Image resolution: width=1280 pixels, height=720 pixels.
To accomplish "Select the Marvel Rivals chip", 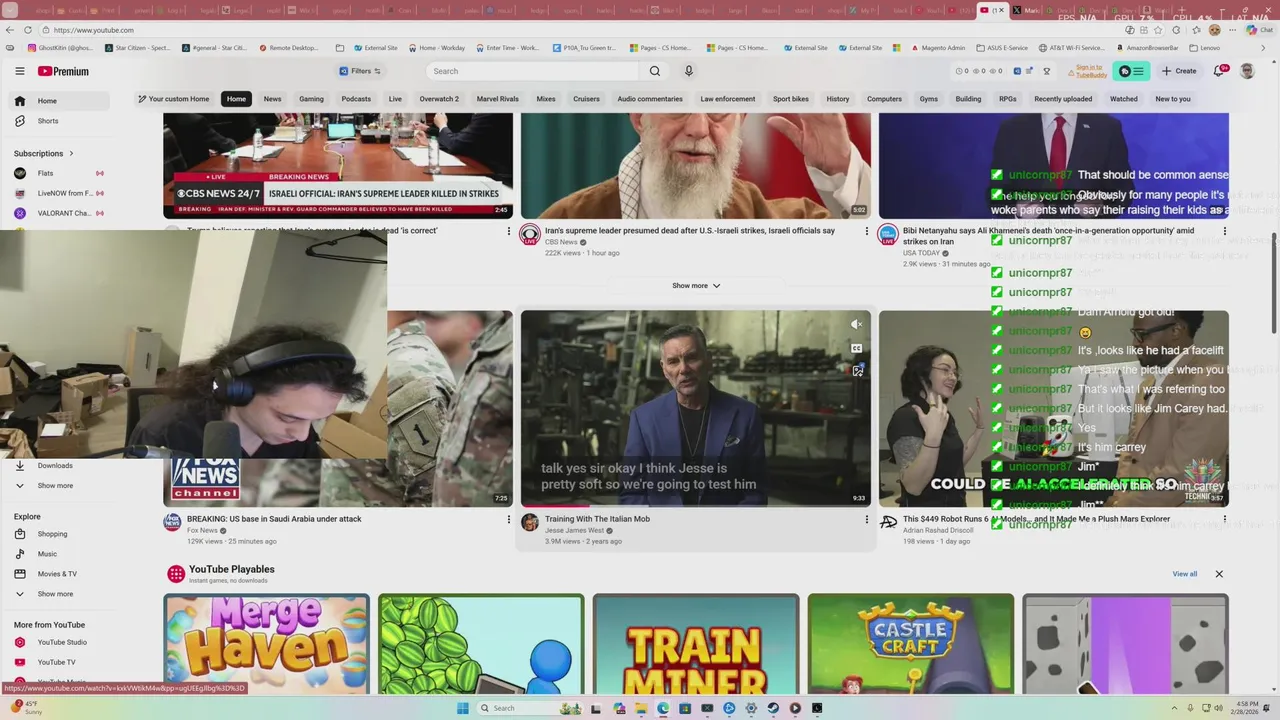I will (x=497, y=99).
